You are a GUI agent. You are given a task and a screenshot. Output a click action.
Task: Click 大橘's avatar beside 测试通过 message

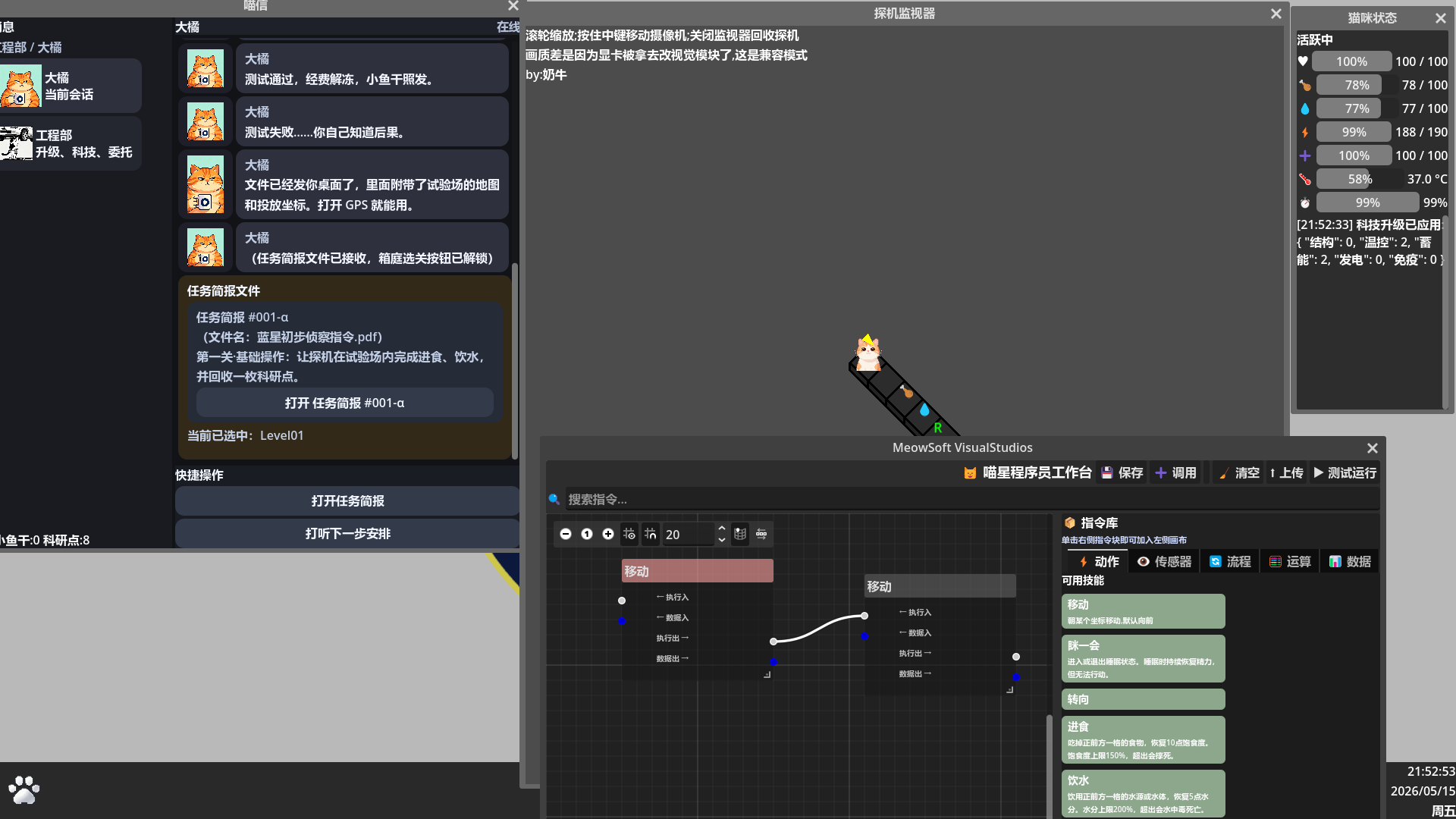(x=206, y=68)
